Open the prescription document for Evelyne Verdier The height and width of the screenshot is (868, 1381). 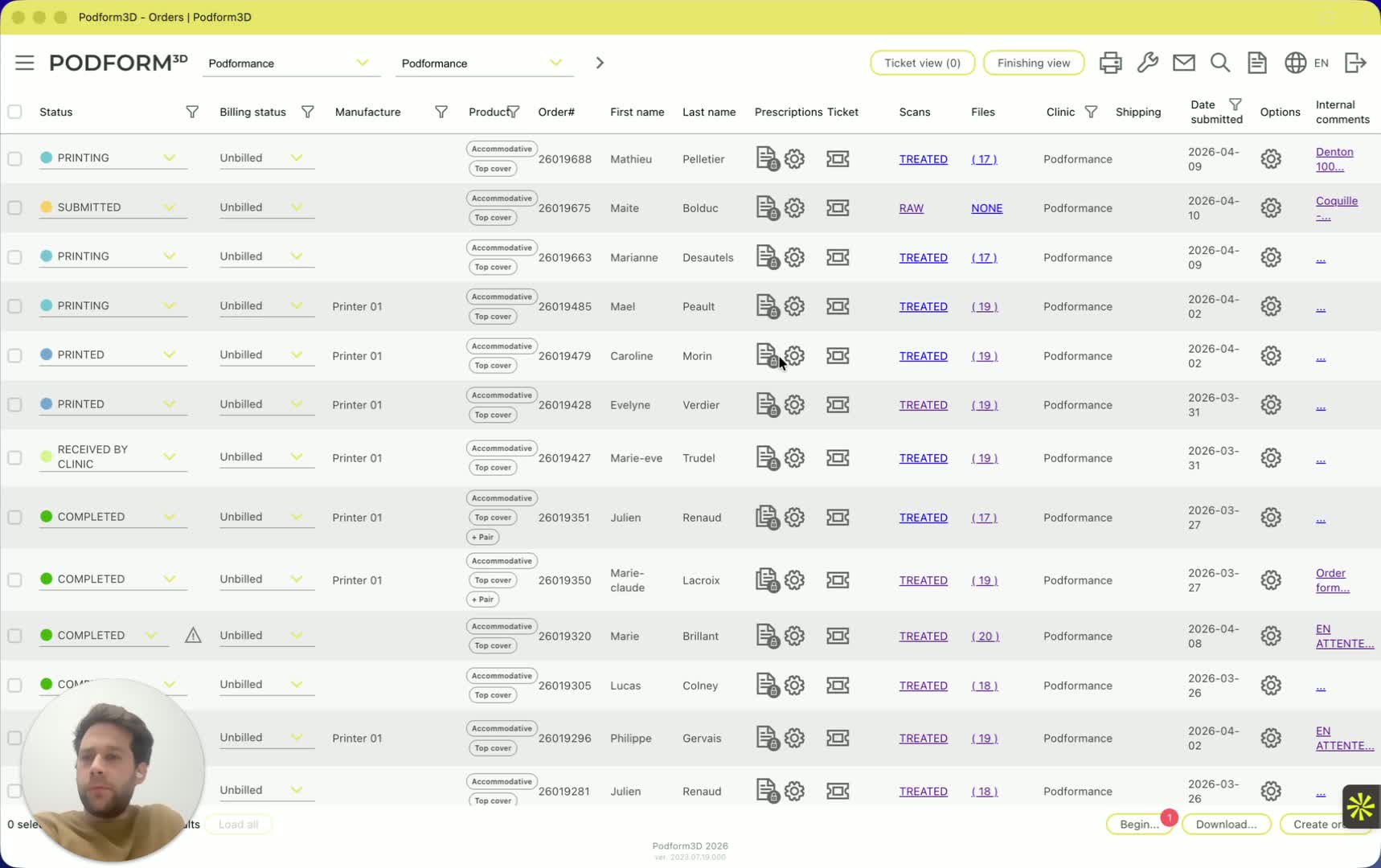(x=767, y=404)
